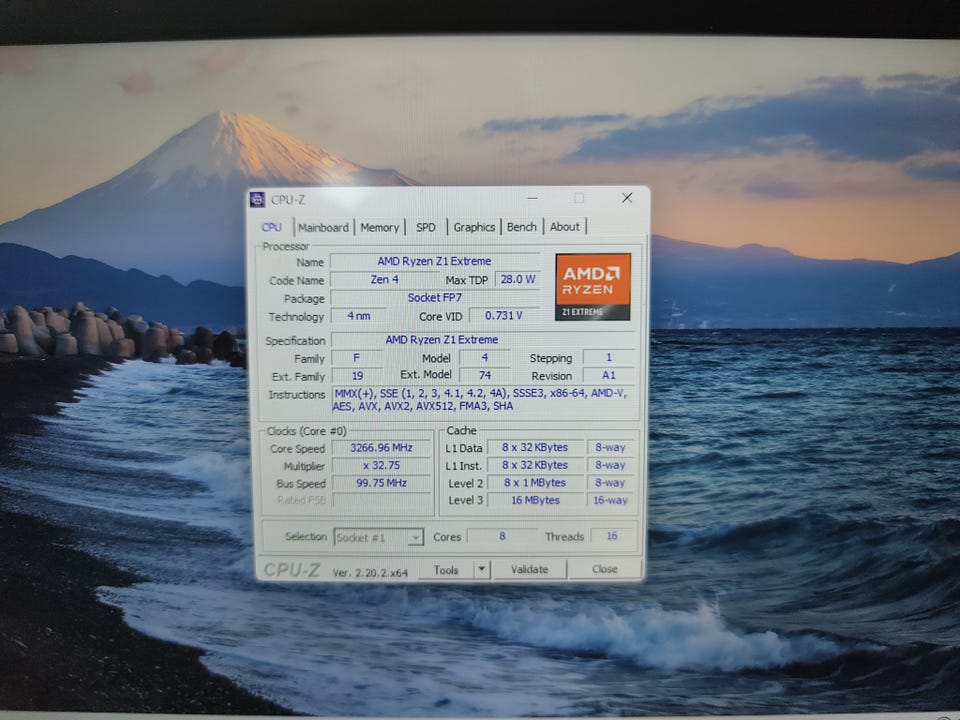This screenshot has width=960, height=720.
Task: Click the Level 2 value 8 x 1 MBytes
Action: (535, 482)
